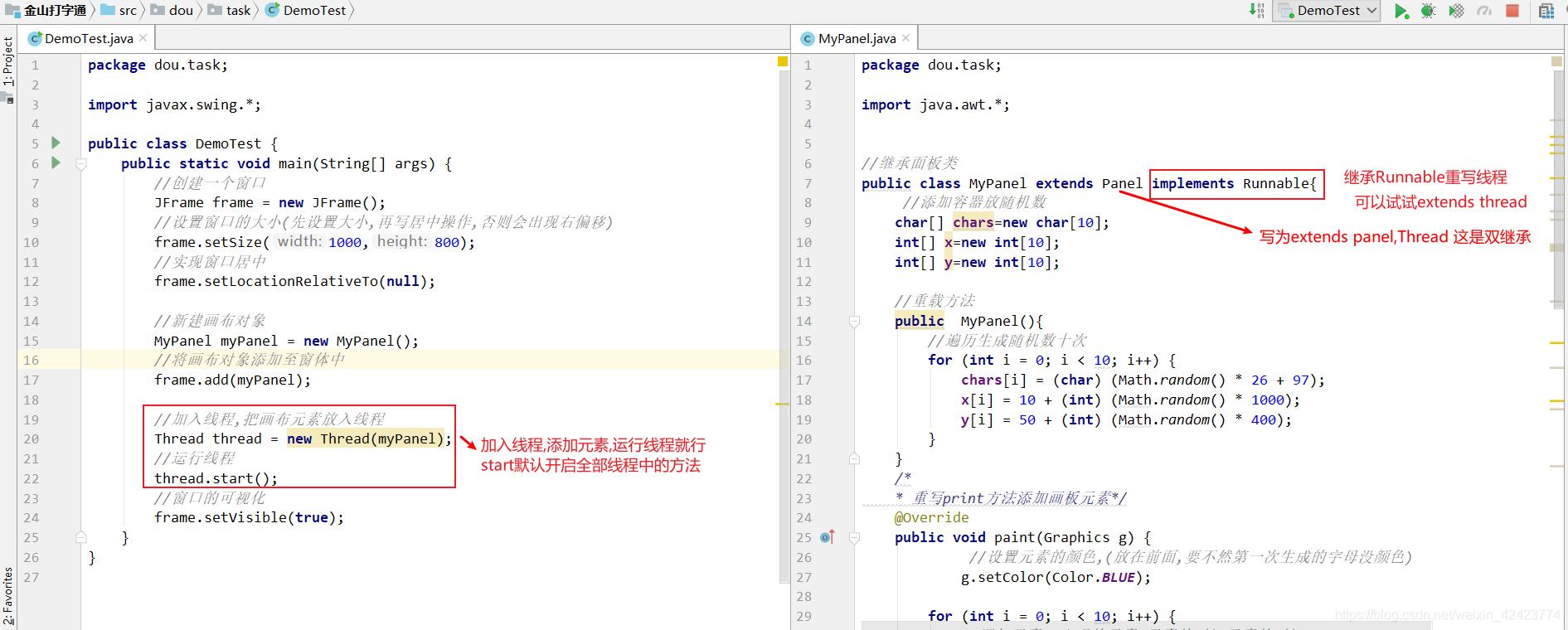Click '@Override' annotation
1568x630 pixels.
click(931, 517)
